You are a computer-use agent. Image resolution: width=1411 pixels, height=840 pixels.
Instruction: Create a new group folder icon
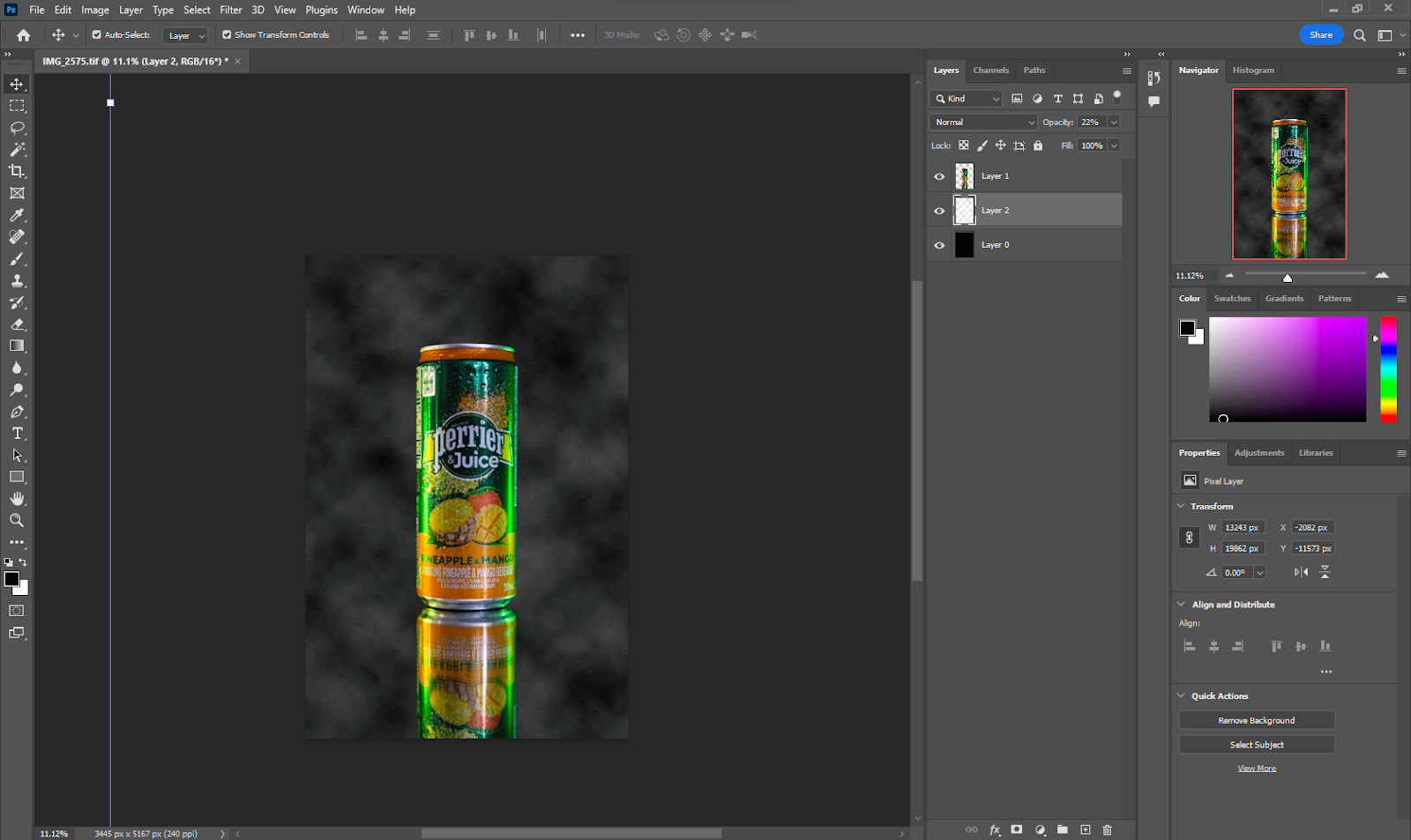1063,829
